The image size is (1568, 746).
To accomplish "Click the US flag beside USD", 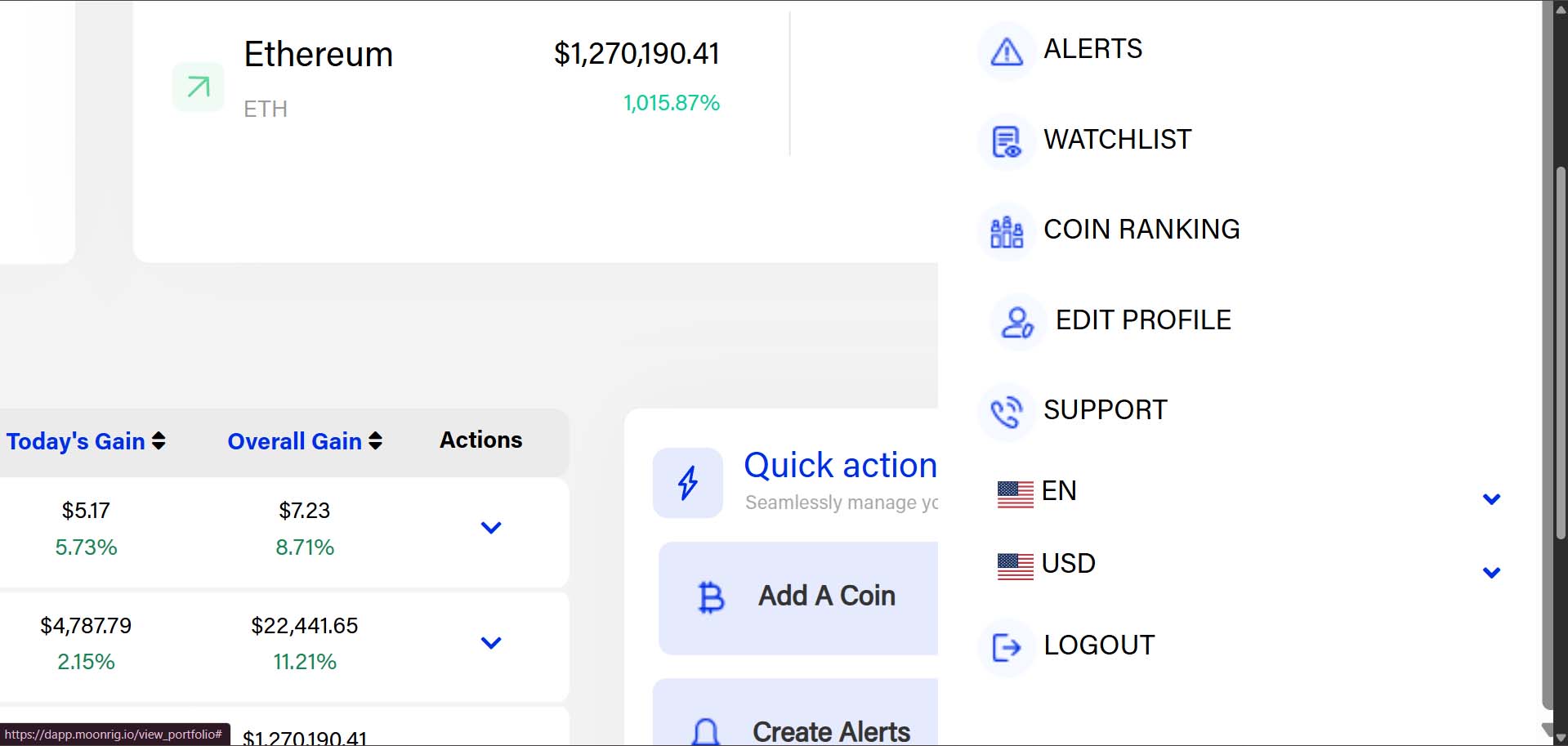I will [1016, 566].
